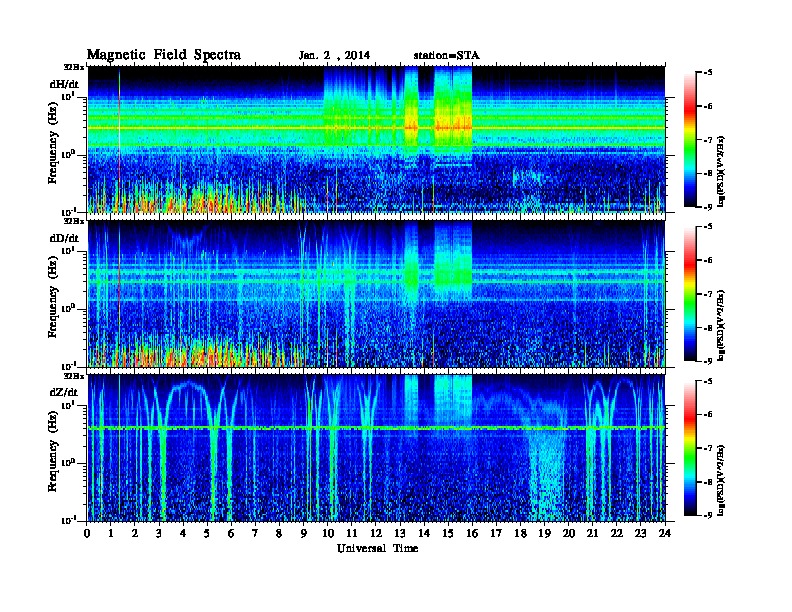Click hour 16 on the time axis

tap(472, 533)
